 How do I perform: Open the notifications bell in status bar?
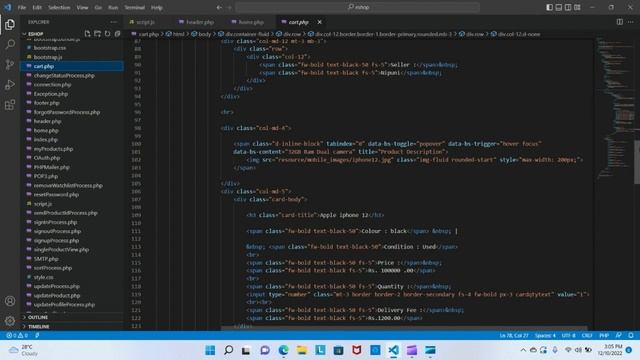631,335
